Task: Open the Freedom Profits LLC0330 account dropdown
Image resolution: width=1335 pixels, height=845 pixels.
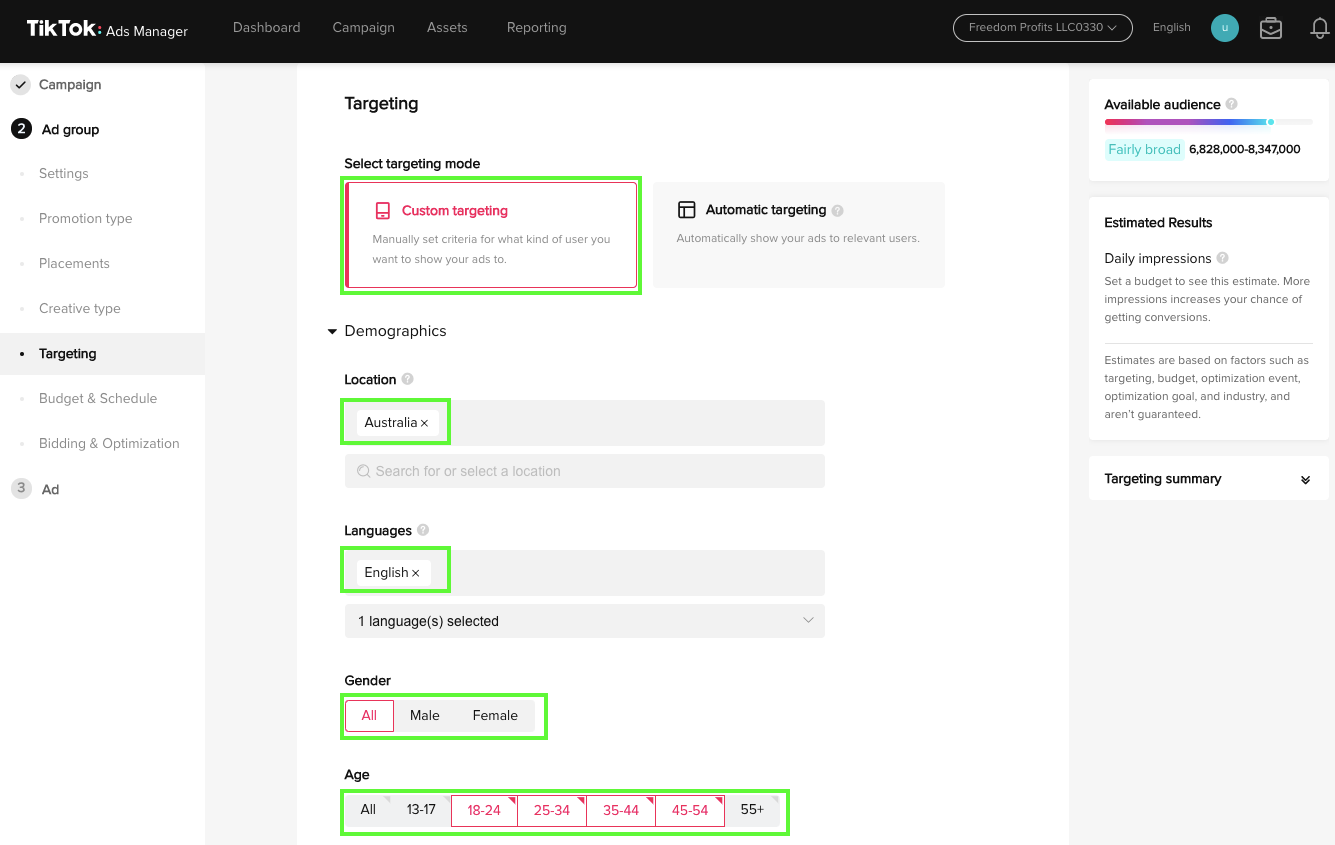Action: coord(1043,28)
